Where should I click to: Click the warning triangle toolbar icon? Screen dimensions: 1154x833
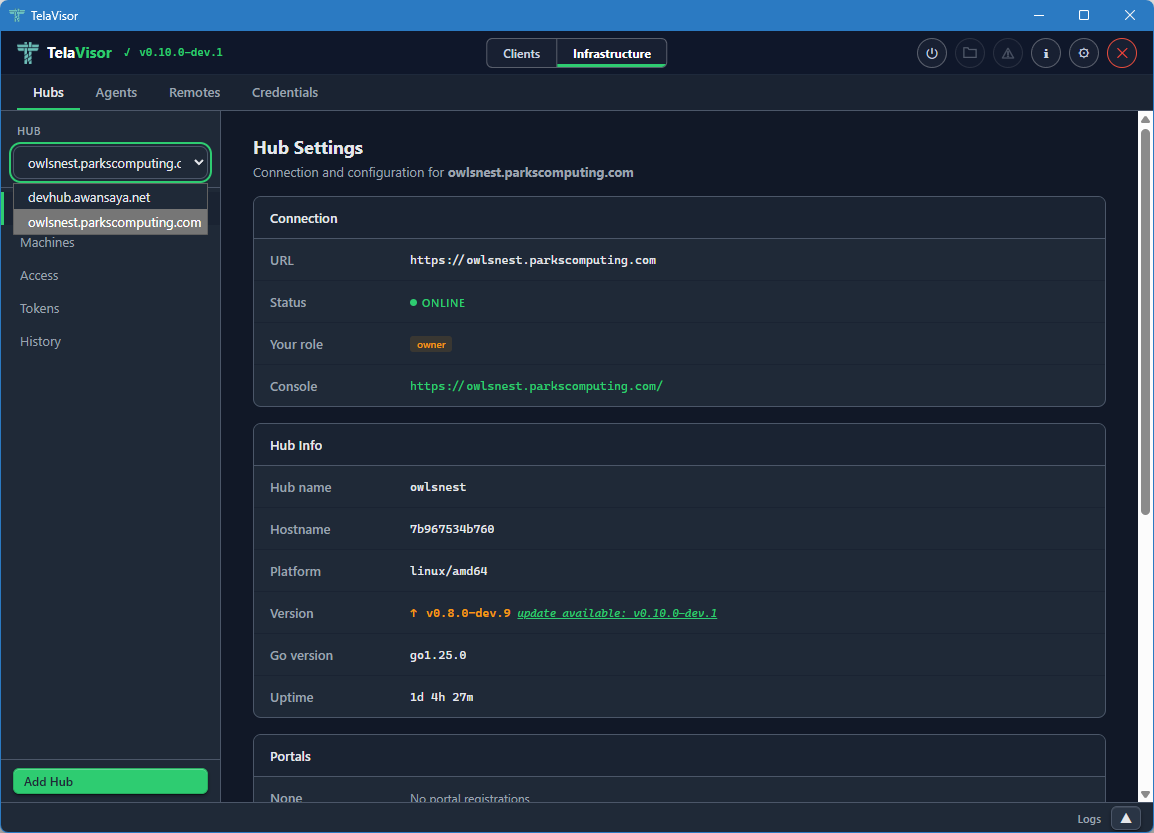pos(1007,53)
